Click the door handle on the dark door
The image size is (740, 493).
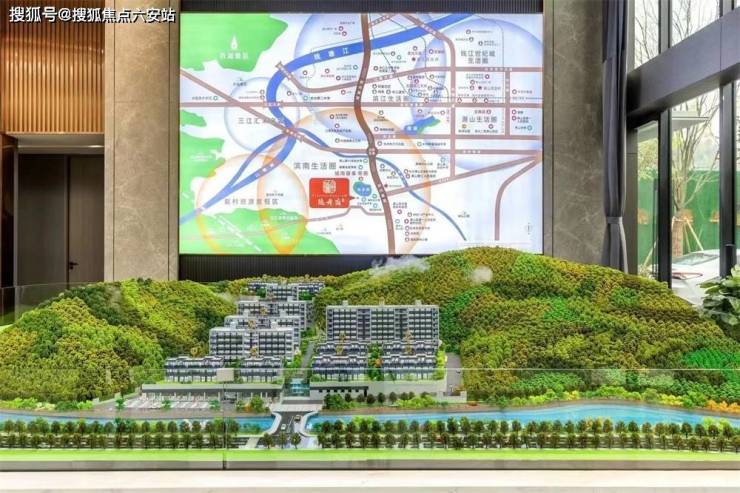click(x=72, y=265)
